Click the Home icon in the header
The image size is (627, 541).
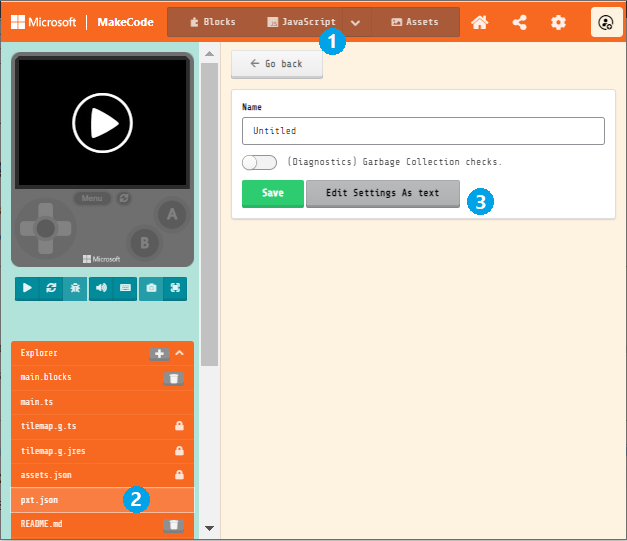coord(479,22)
